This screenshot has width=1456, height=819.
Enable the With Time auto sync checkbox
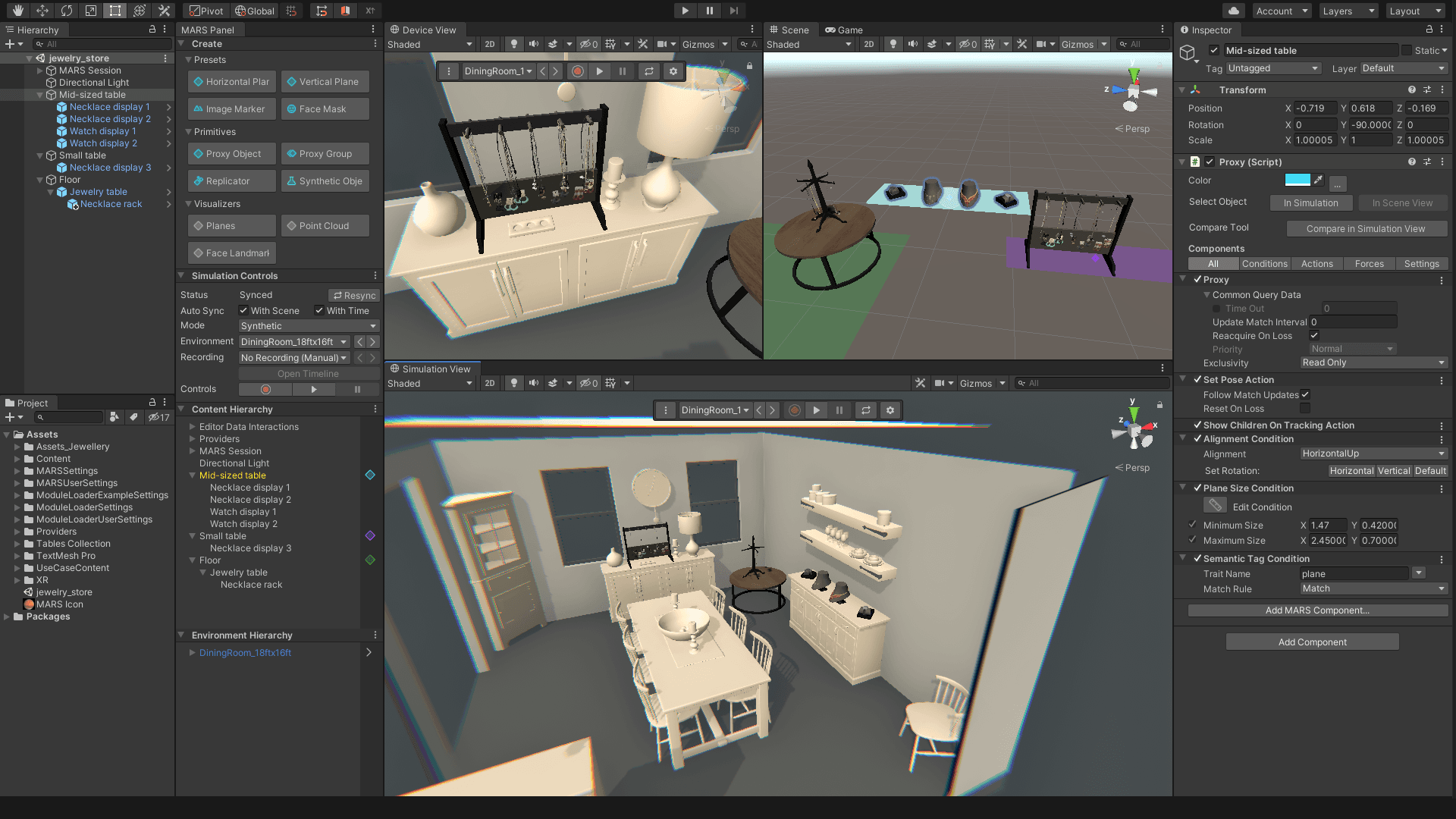pyautogui.click(x=319, y=310)
